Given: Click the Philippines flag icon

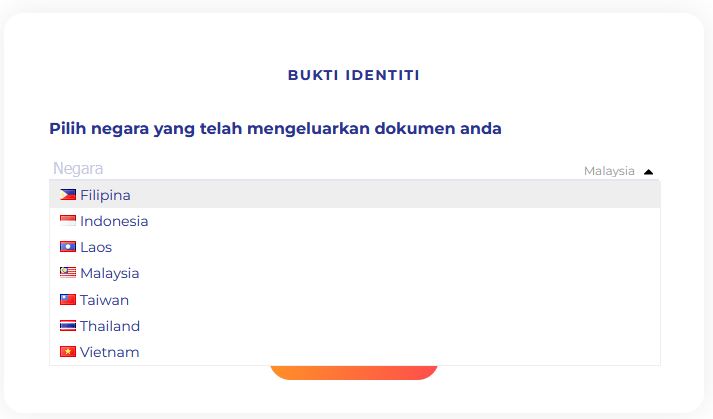Looking at the screenshot, I should pyautogui.click(x=68, y=195).
